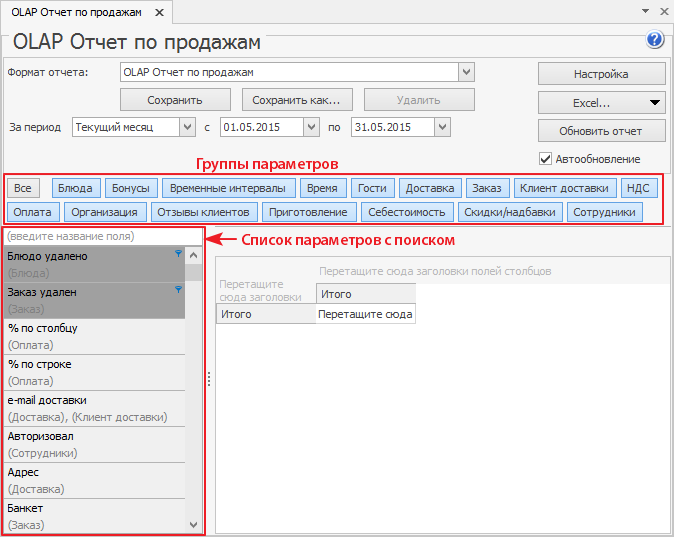
Task: Open the Excel export dropdown arrow
Action: 655,102
